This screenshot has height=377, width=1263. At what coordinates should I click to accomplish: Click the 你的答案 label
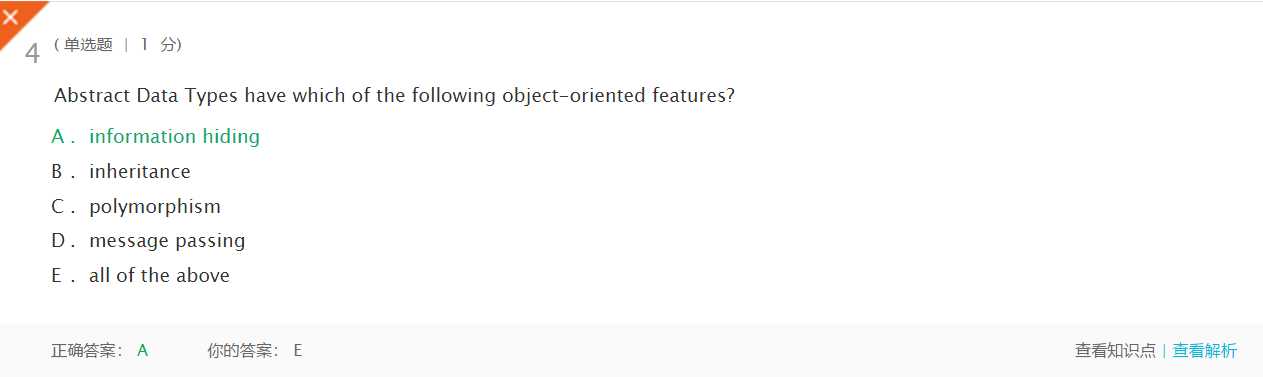pos(243,350)
